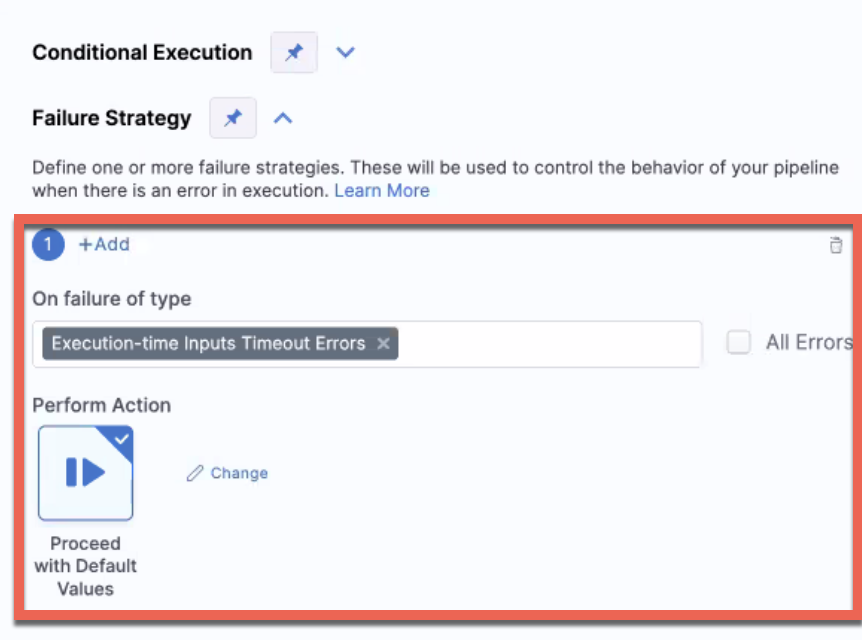Open the Learn More link
Image resolution: width=862 pixels, height=640 pixels.
(382, 190)
